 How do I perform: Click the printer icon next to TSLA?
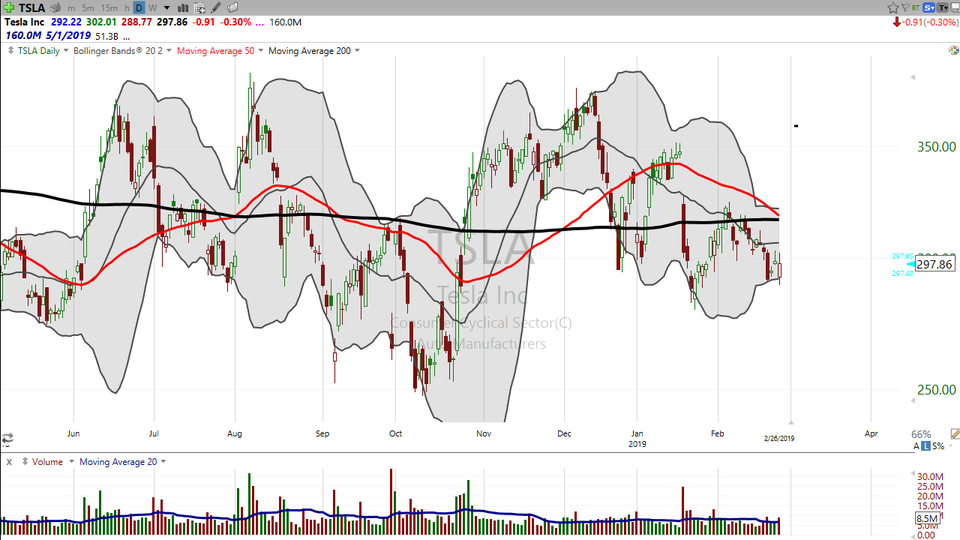tap(56, 7)
